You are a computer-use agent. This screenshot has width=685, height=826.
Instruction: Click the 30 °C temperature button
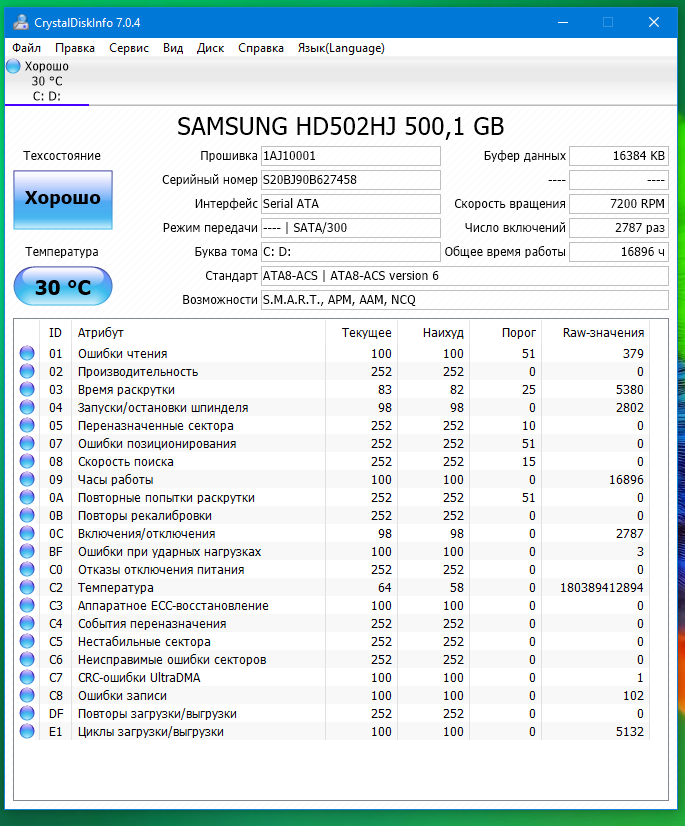click(x=63, y=286)
